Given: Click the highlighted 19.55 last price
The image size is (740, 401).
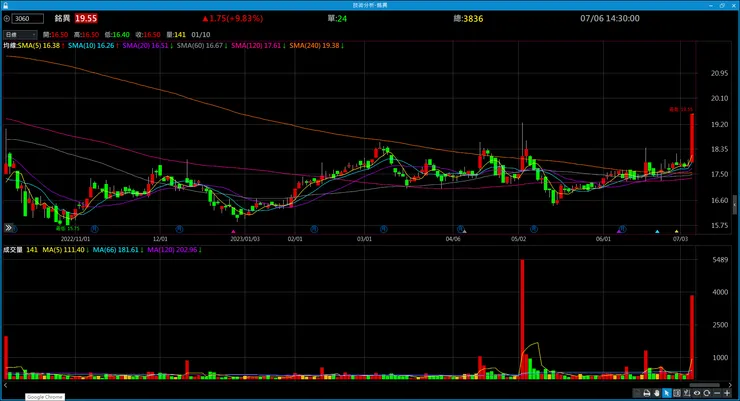Looking at the screenshot, I should pyautogui.click(x=86, y=18).
